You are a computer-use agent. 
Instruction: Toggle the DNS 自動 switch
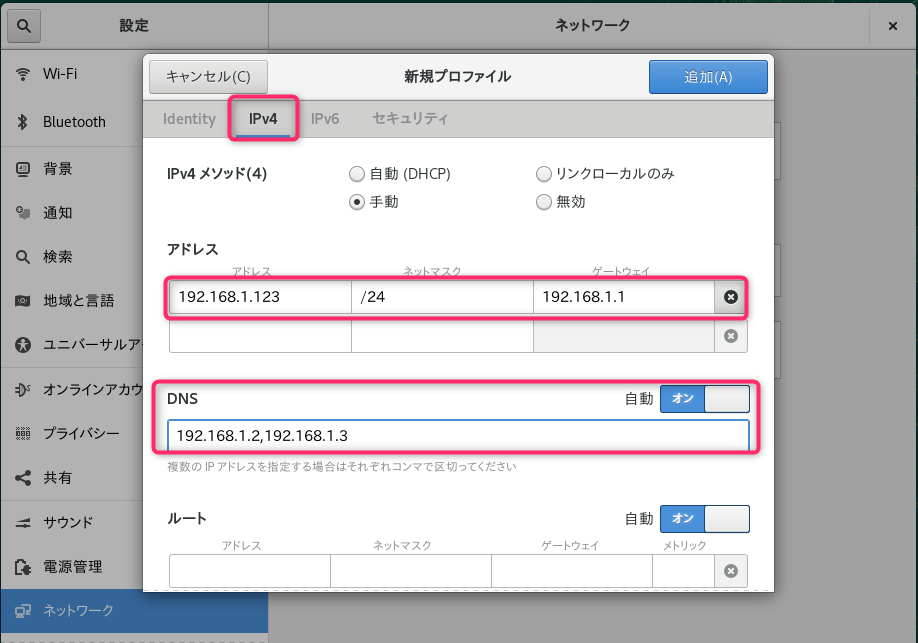coord(705,399)
